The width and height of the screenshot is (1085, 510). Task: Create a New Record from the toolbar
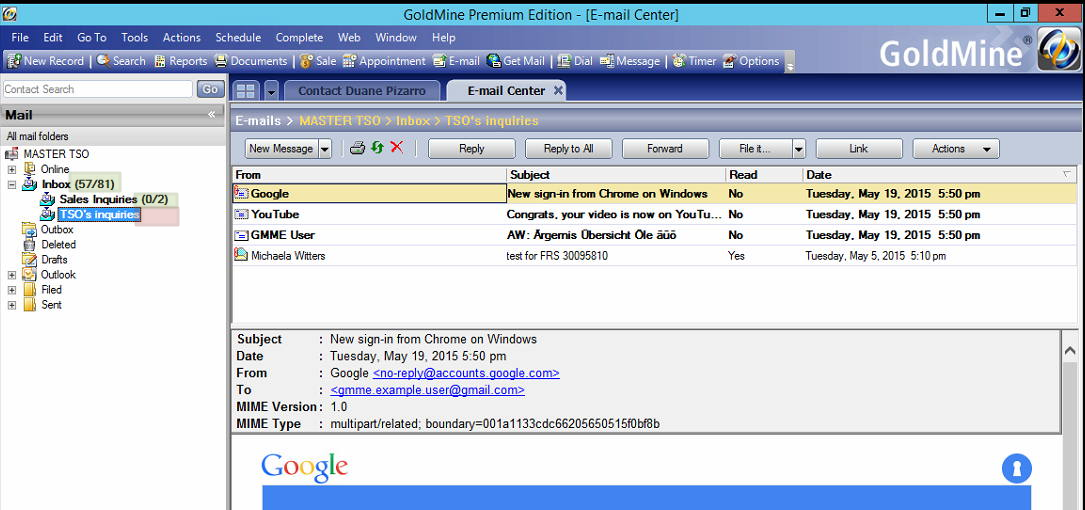pyautogui.click(x=46, y=61)
